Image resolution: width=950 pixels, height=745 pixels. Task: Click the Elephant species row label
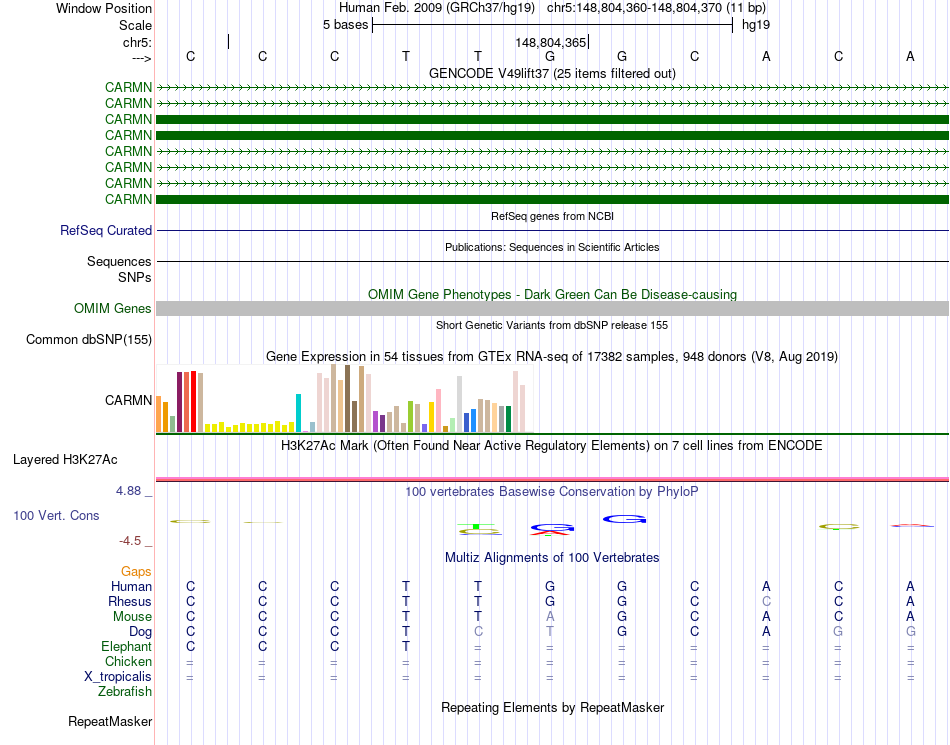point(126,646)
